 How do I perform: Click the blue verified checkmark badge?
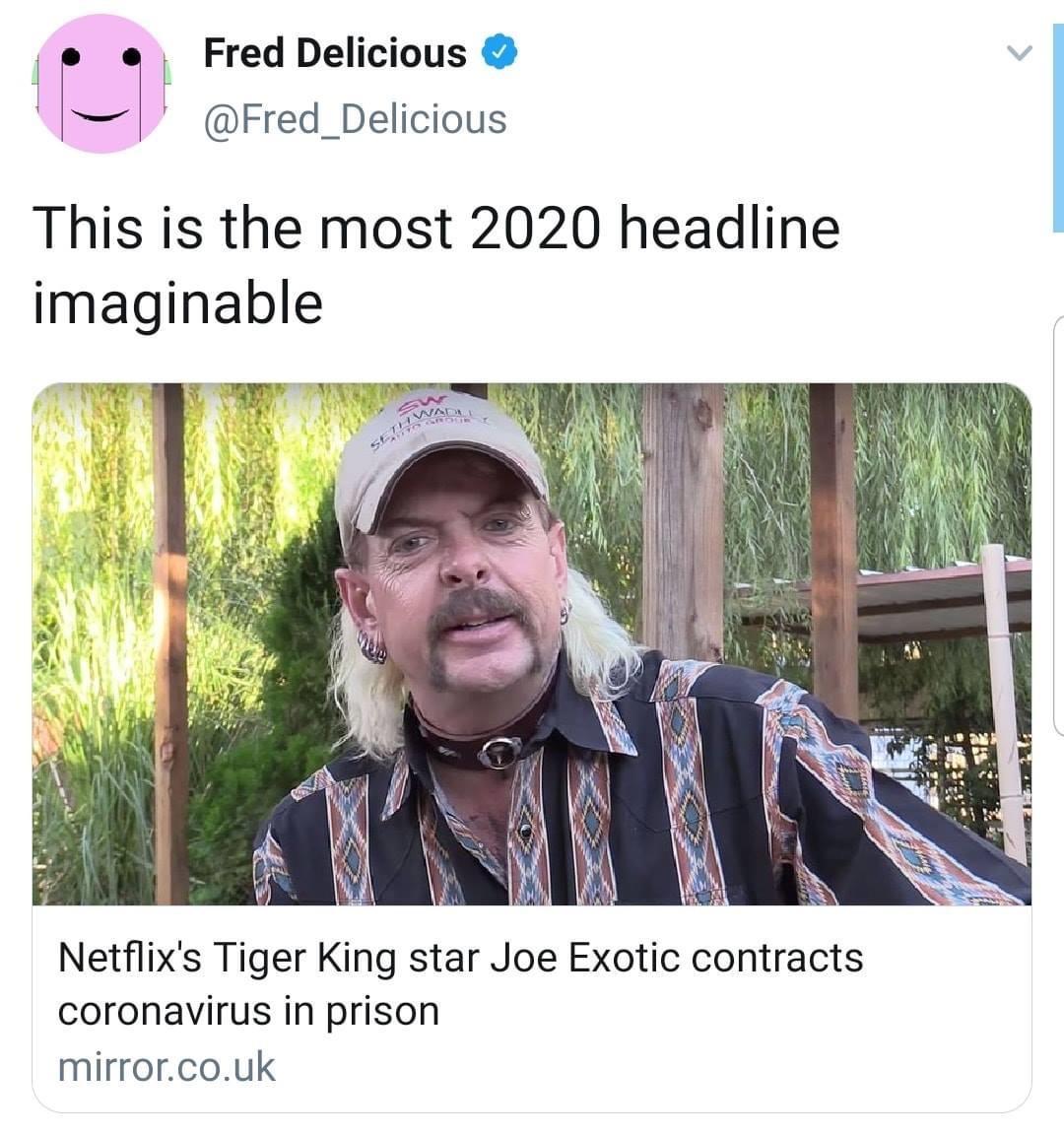(499, 52)
